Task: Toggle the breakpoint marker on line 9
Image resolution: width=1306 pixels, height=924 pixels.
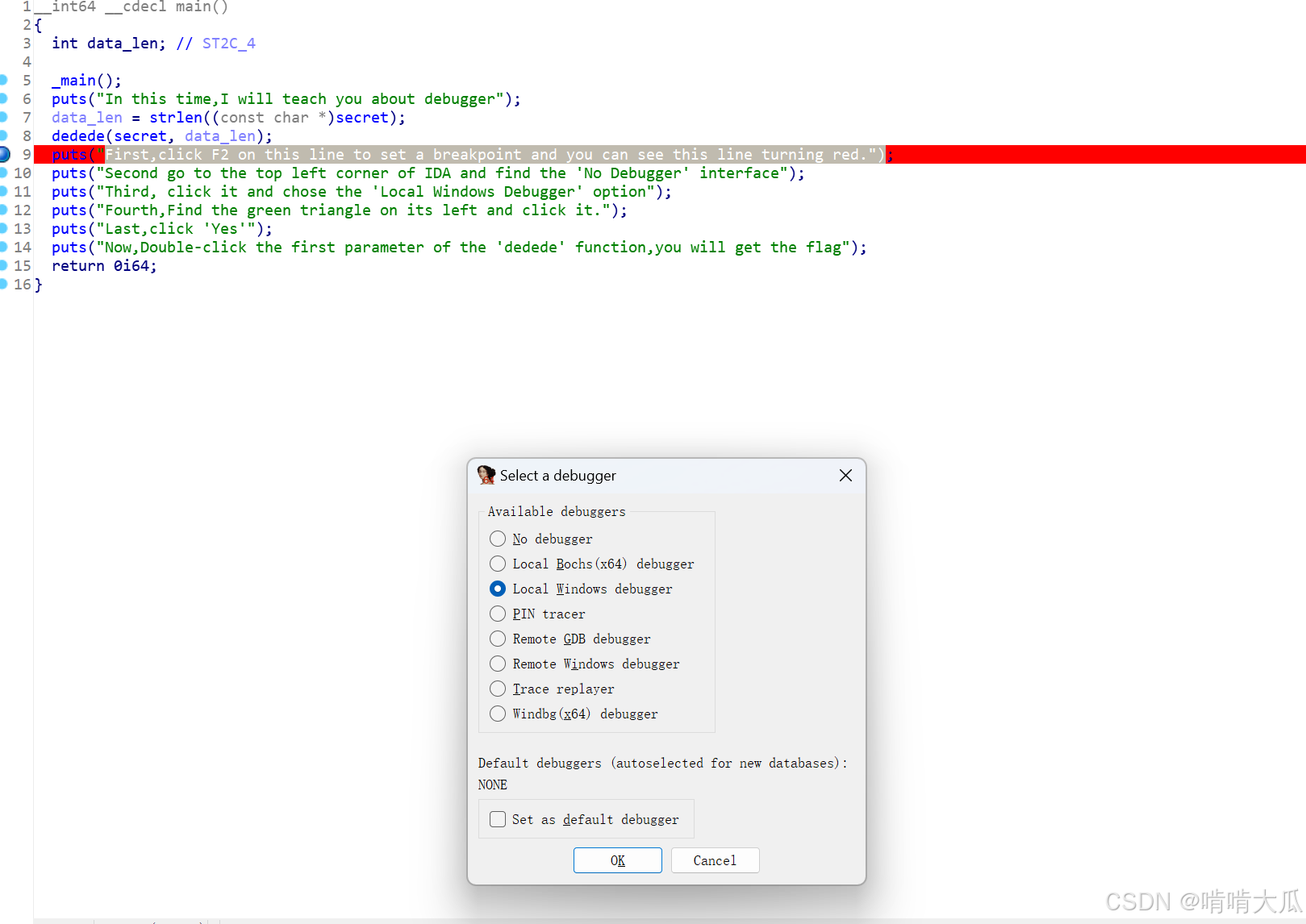Action: tap(3, 154)
